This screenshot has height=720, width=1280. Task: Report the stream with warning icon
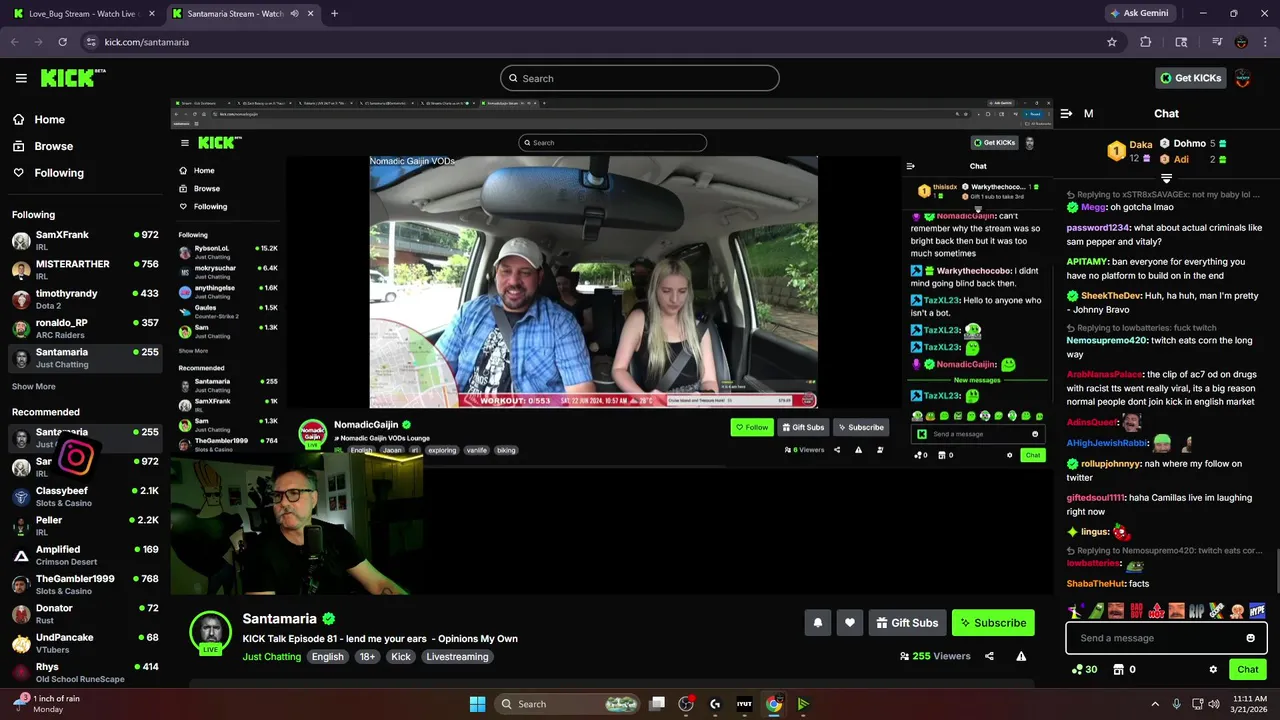click(1021, 656)
